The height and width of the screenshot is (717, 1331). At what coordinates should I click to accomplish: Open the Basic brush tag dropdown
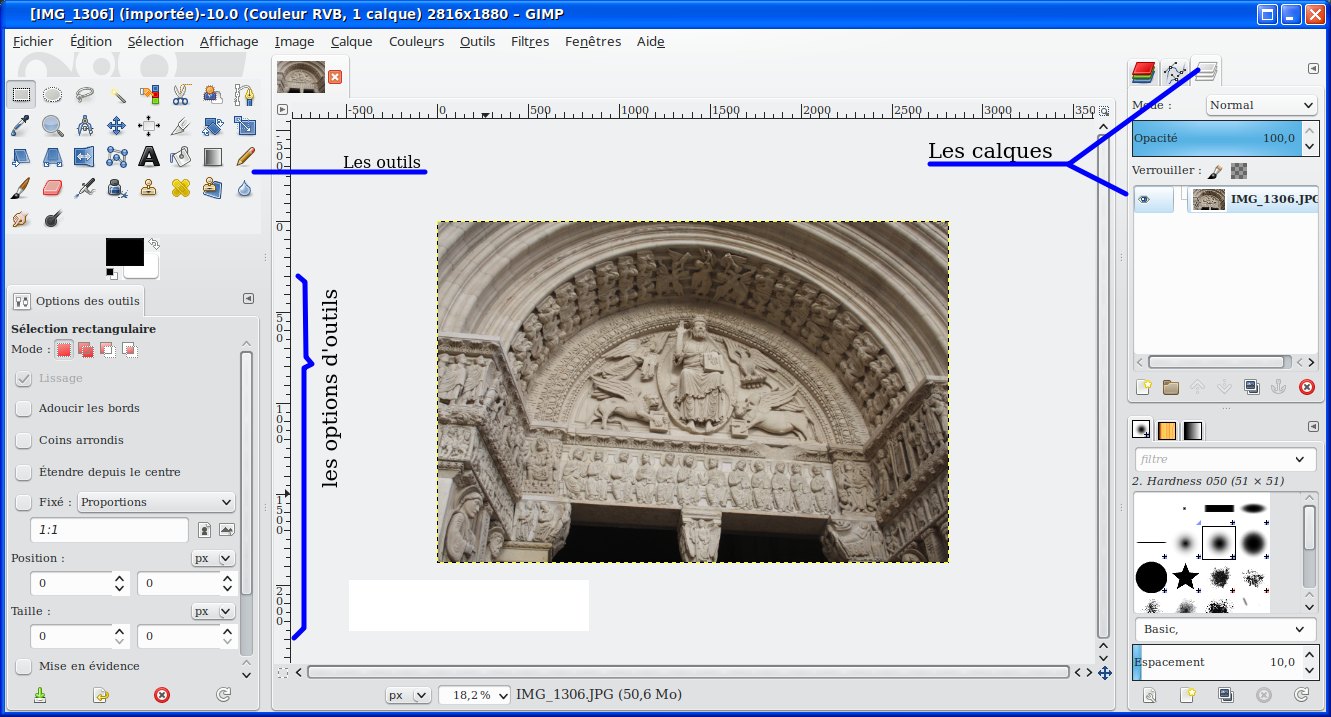click(x=1226, y=629)
